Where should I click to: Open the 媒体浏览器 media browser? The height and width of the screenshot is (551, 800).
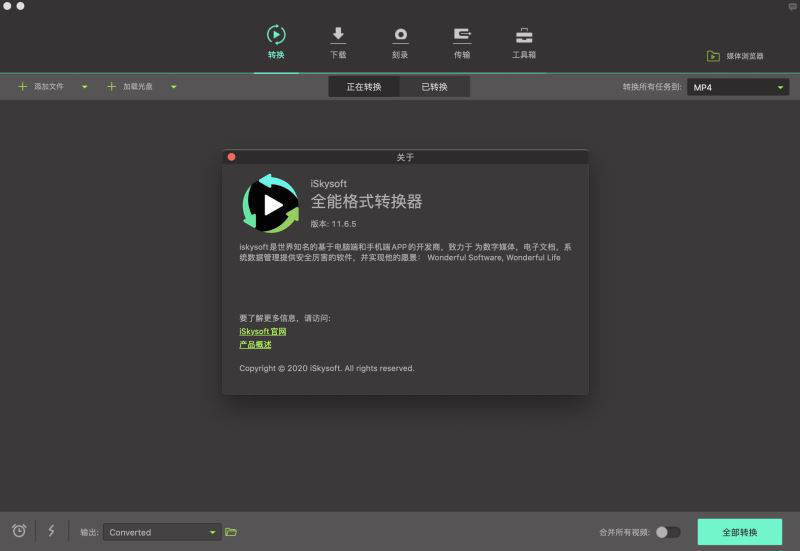[x=735, y=56]
